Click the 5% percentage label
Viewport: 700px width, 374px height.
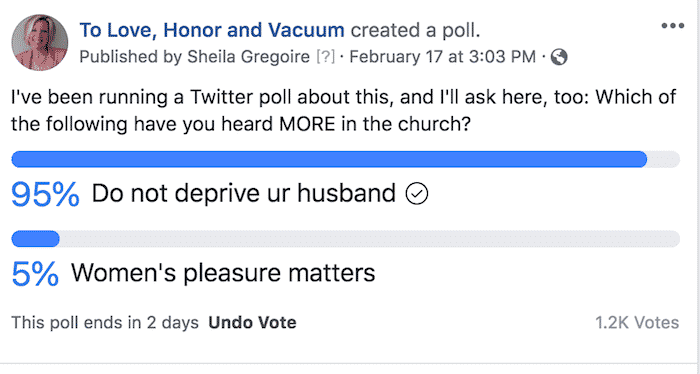[x=35, y=274]
